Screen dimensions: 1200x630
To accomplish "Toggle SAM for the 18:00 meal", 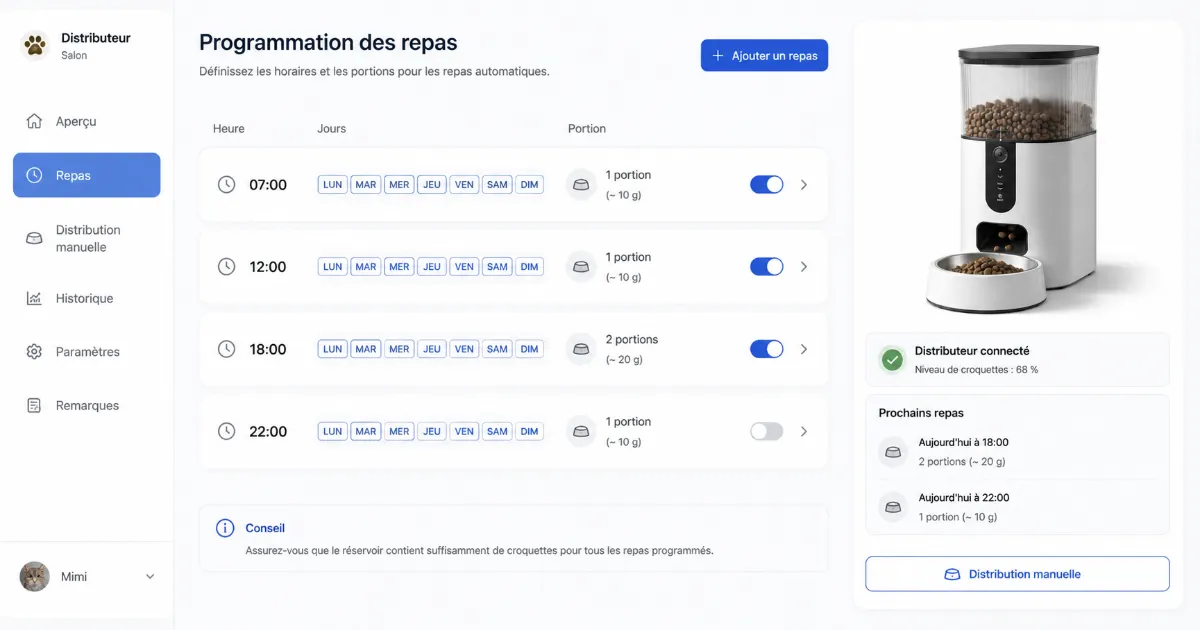I will [497, 349].
